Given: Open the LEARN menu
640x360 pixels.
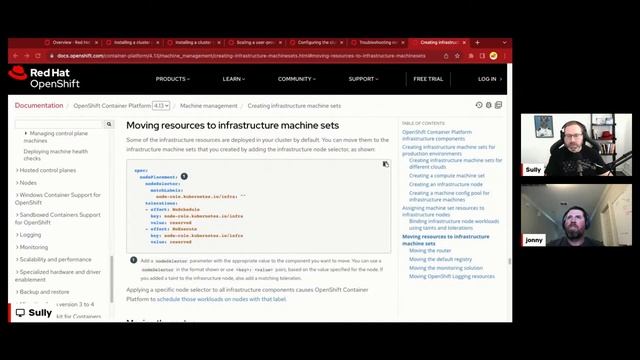Looking at the screenshot, I should pos(233,79).
